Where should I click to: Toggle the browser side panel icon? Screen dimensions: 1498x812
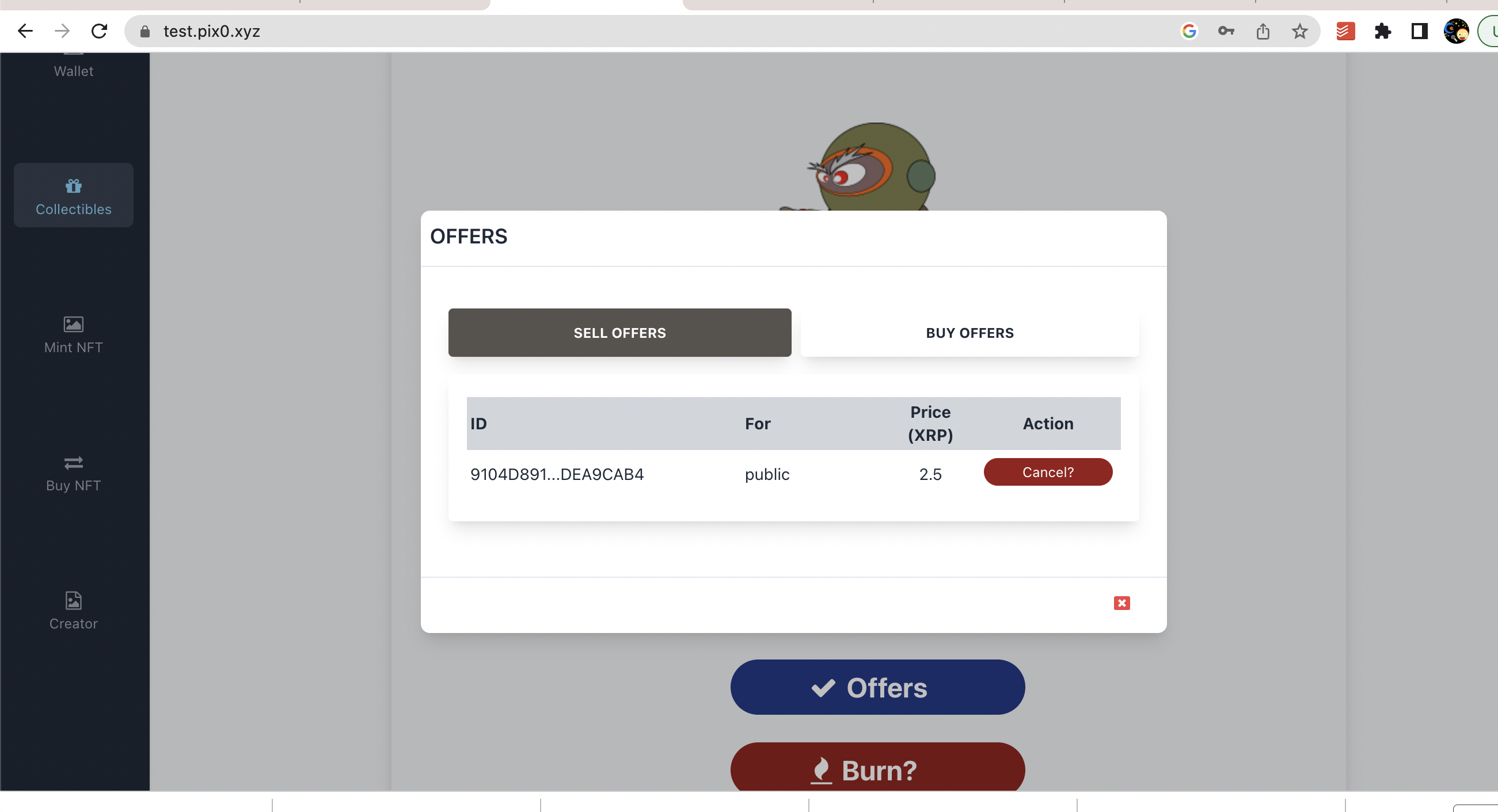click(x=1419, y=31)
